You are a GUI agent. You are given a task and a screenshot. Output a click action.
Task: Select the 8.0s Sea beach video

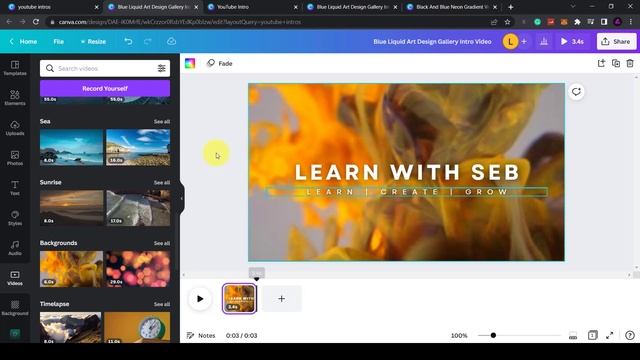click(71, 147)
